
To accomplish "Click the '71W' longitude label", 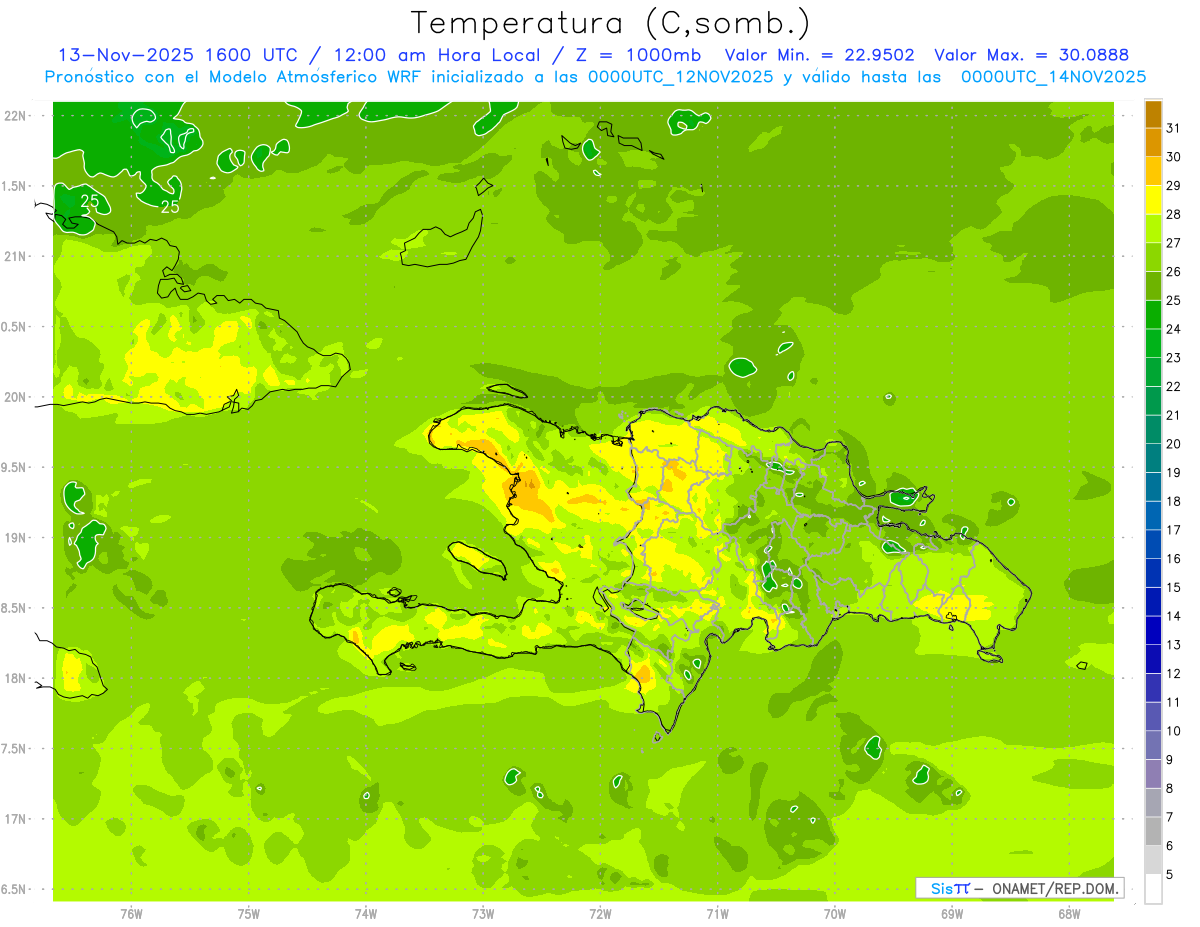I will point(717,913).
